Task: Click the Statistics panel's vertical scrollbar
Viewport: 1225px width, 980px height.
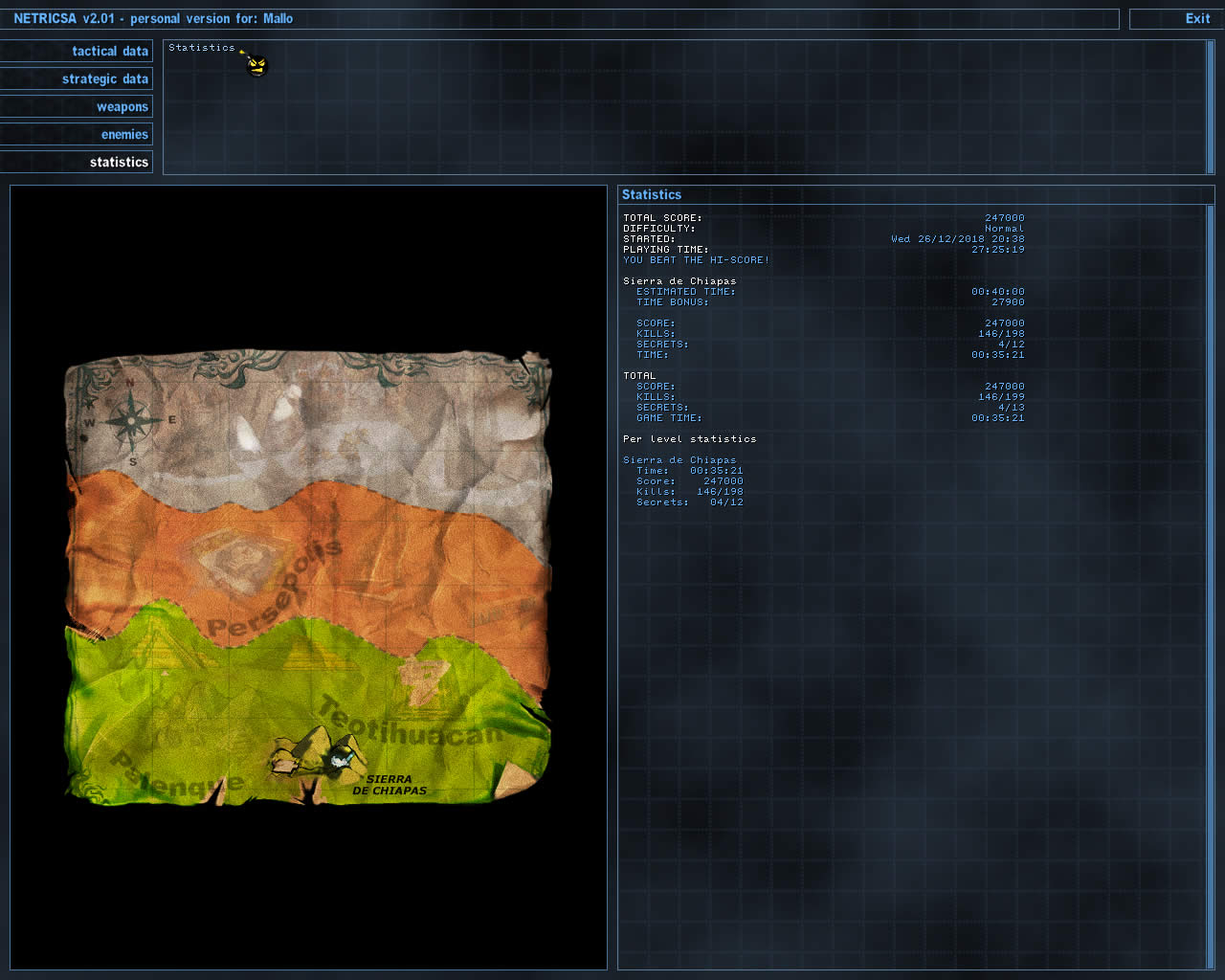Action: (x=1211, y=584)
